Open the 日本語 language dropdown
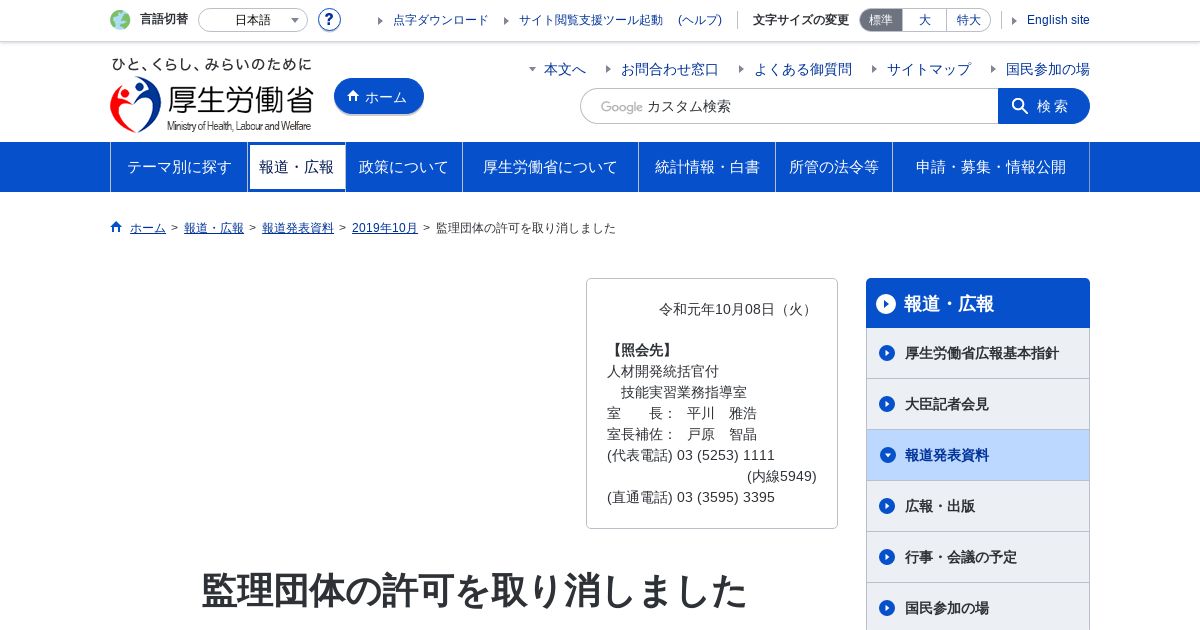Viewport: 1200px width, 630px height. click(253, 20)
